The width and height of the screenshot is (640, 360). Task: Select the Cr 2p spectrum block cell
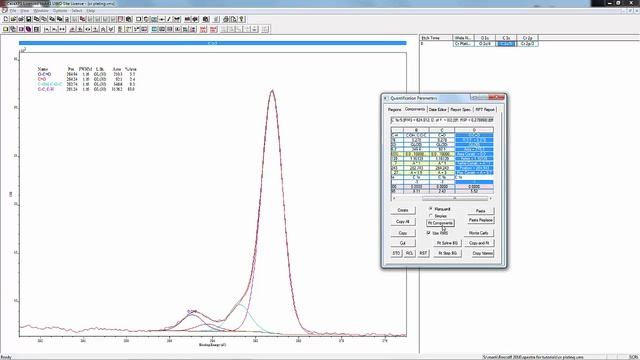527,43
